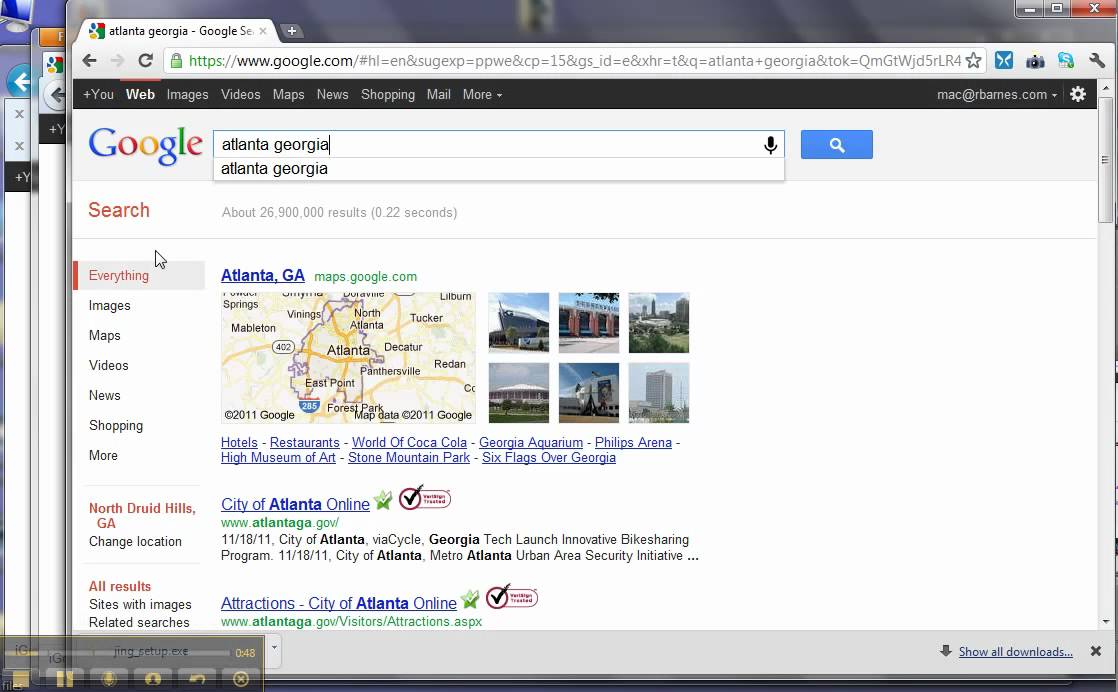
Task: Pause the Jing recording
Action: tap(65, 679)
